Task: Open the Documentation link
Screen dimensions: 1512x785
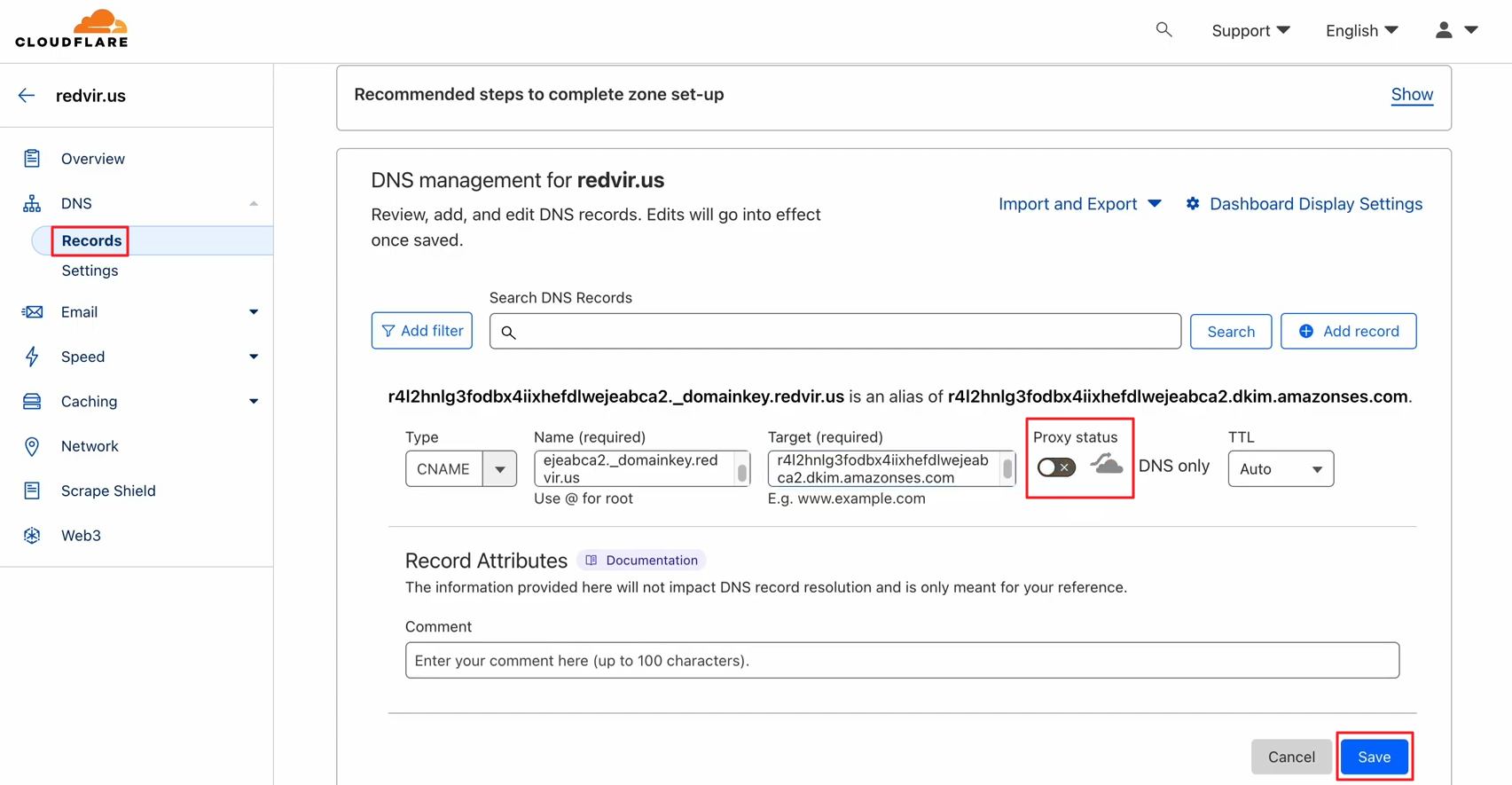Action: point(641,561)
